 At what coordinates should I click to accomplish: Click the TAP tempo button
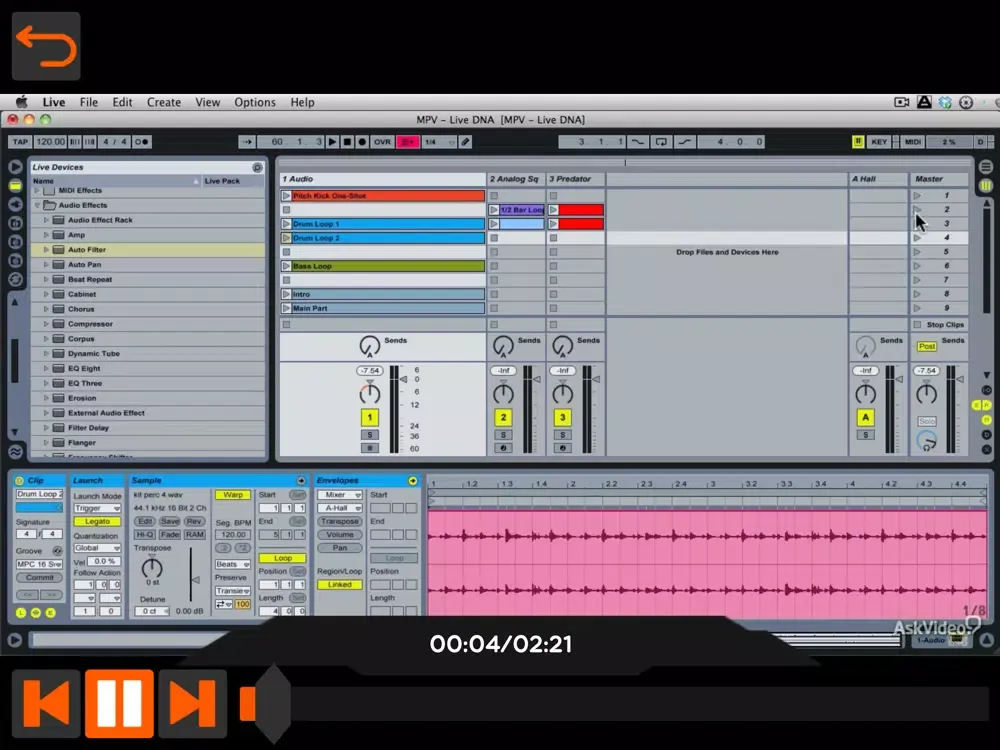[x=20, y=142]
